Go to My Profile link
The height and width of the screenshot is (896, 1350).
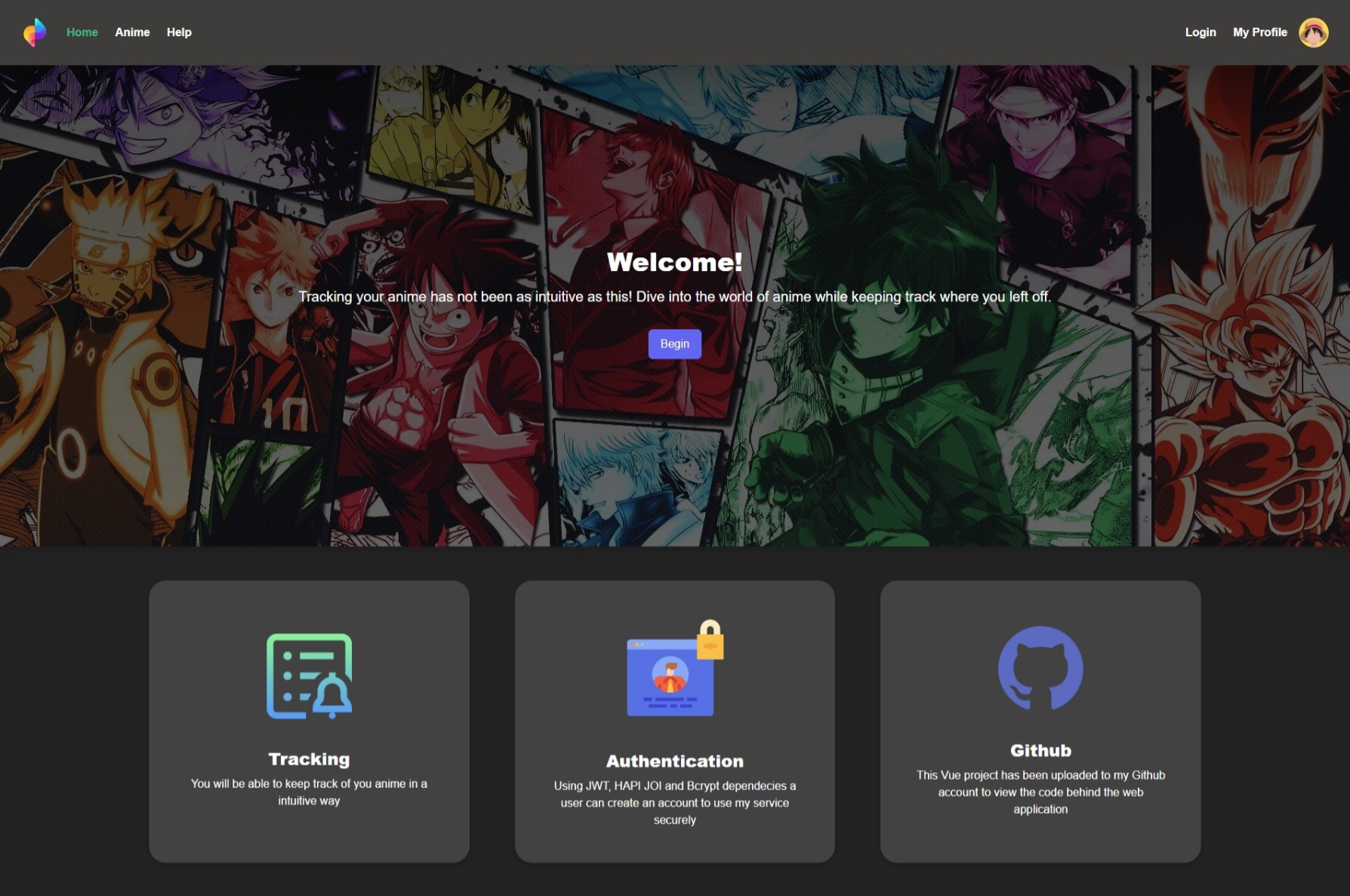(1260, 32)
